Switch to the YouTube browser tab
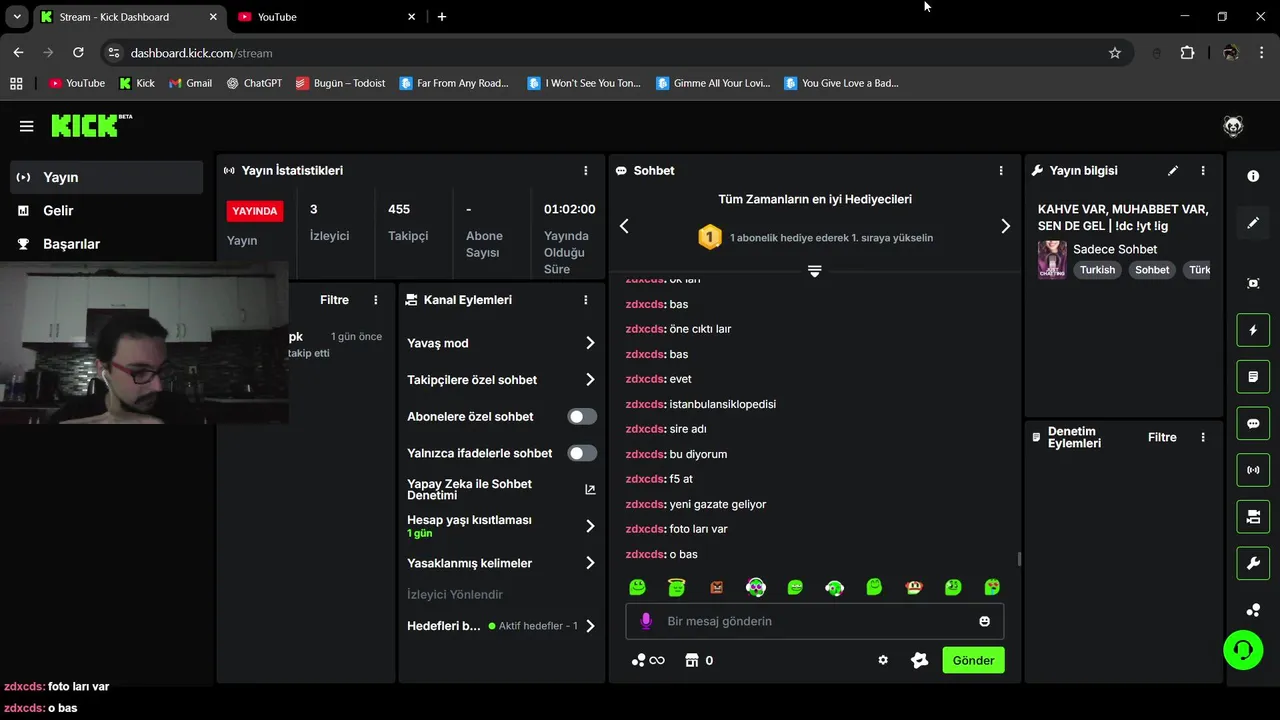 pyautogui.click(x=327, y=17)
